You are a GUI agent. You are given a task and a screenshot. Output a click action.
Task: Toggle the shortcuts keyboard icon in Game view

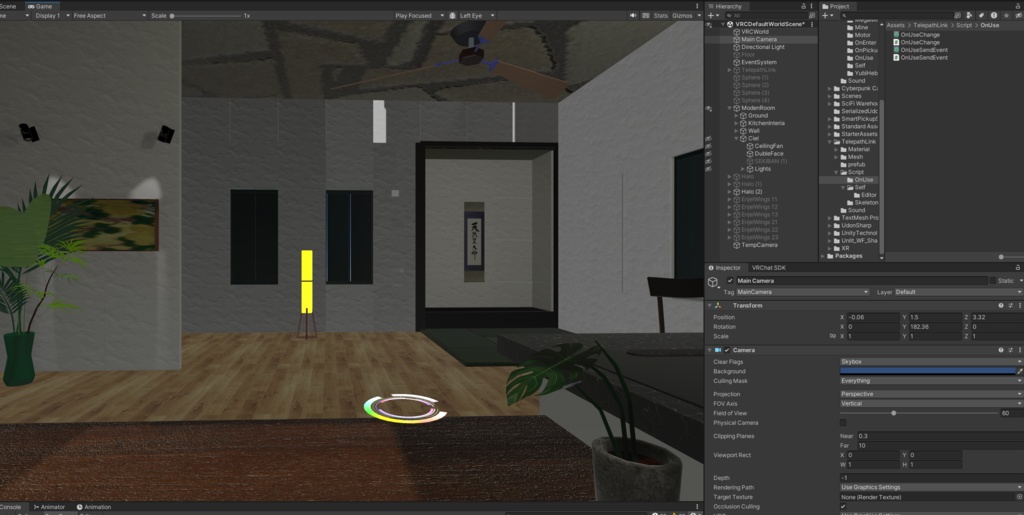pyautogui.click(x=646, y=15)
